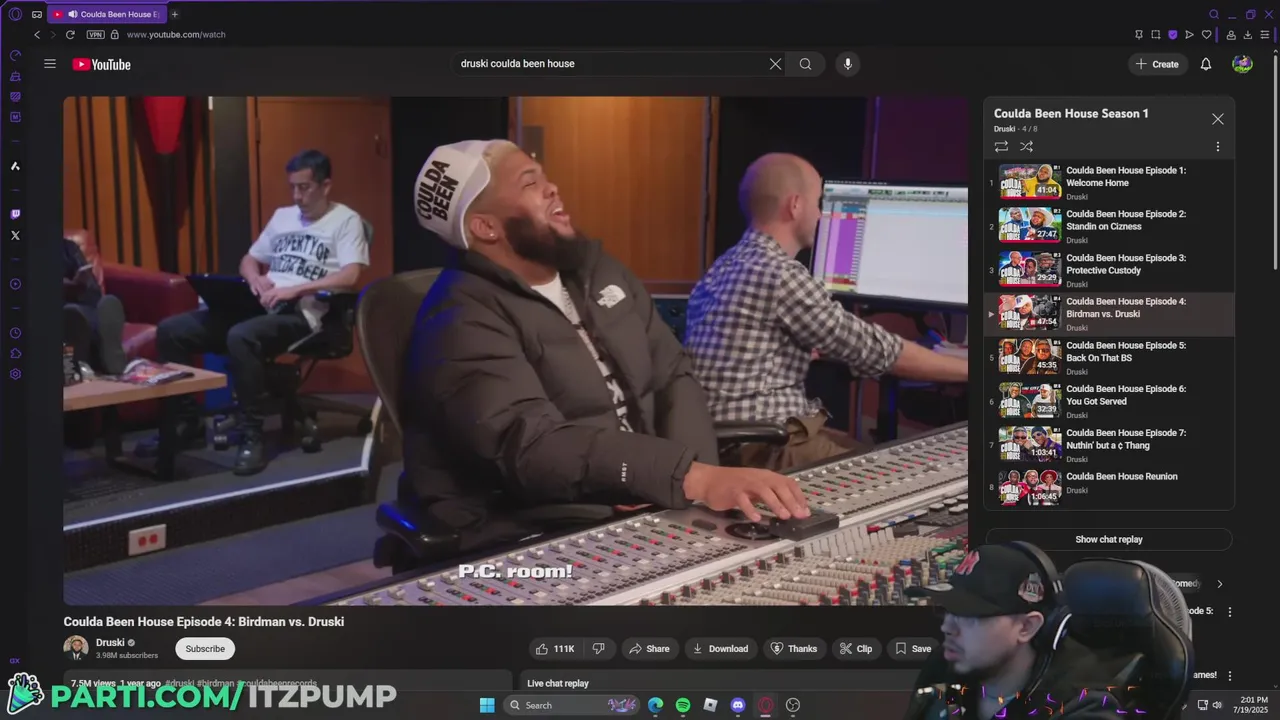Start voice search with microphone icon

[848, 64]
